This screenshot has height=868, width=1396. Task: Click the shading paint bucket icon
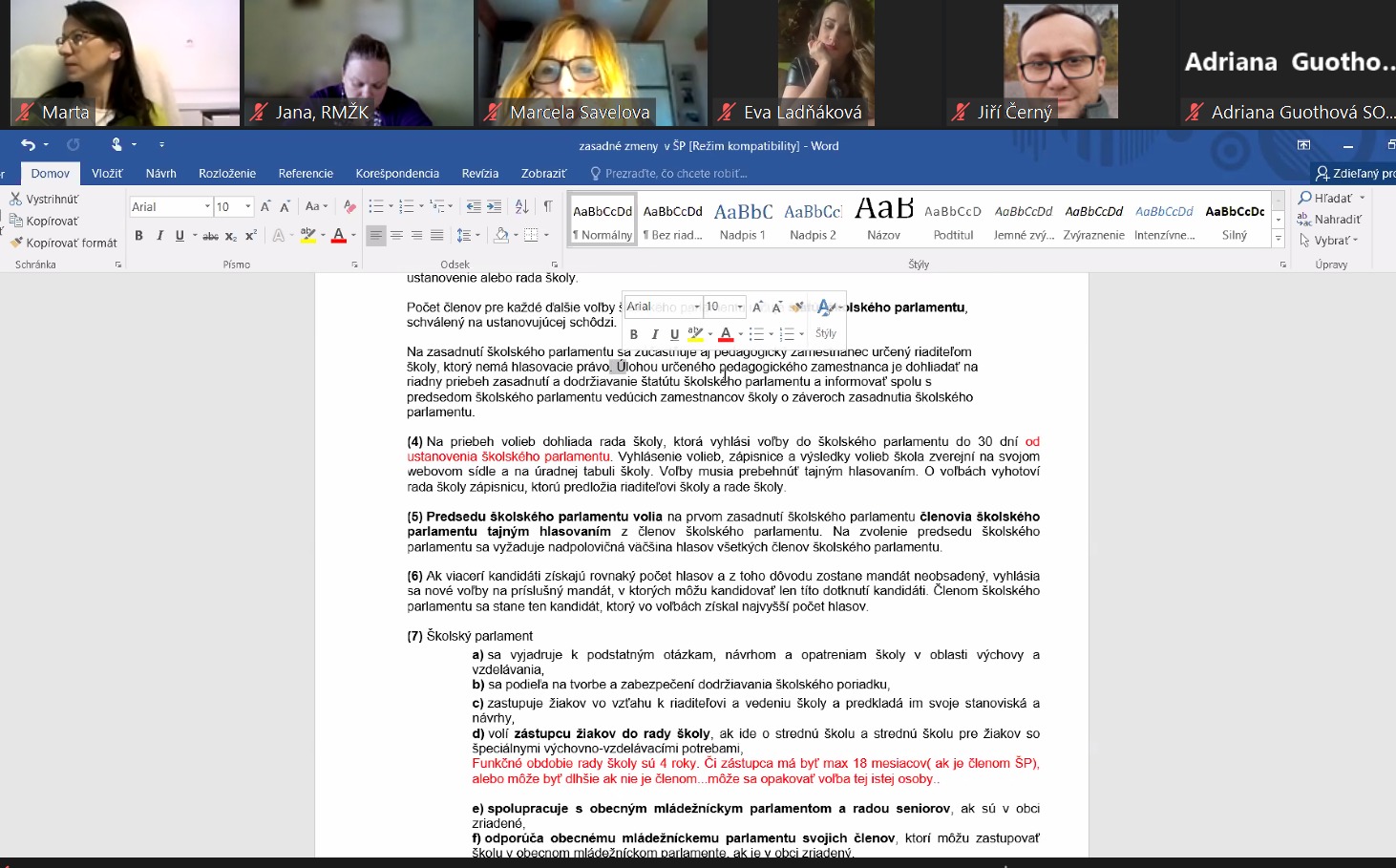(500, 235)
